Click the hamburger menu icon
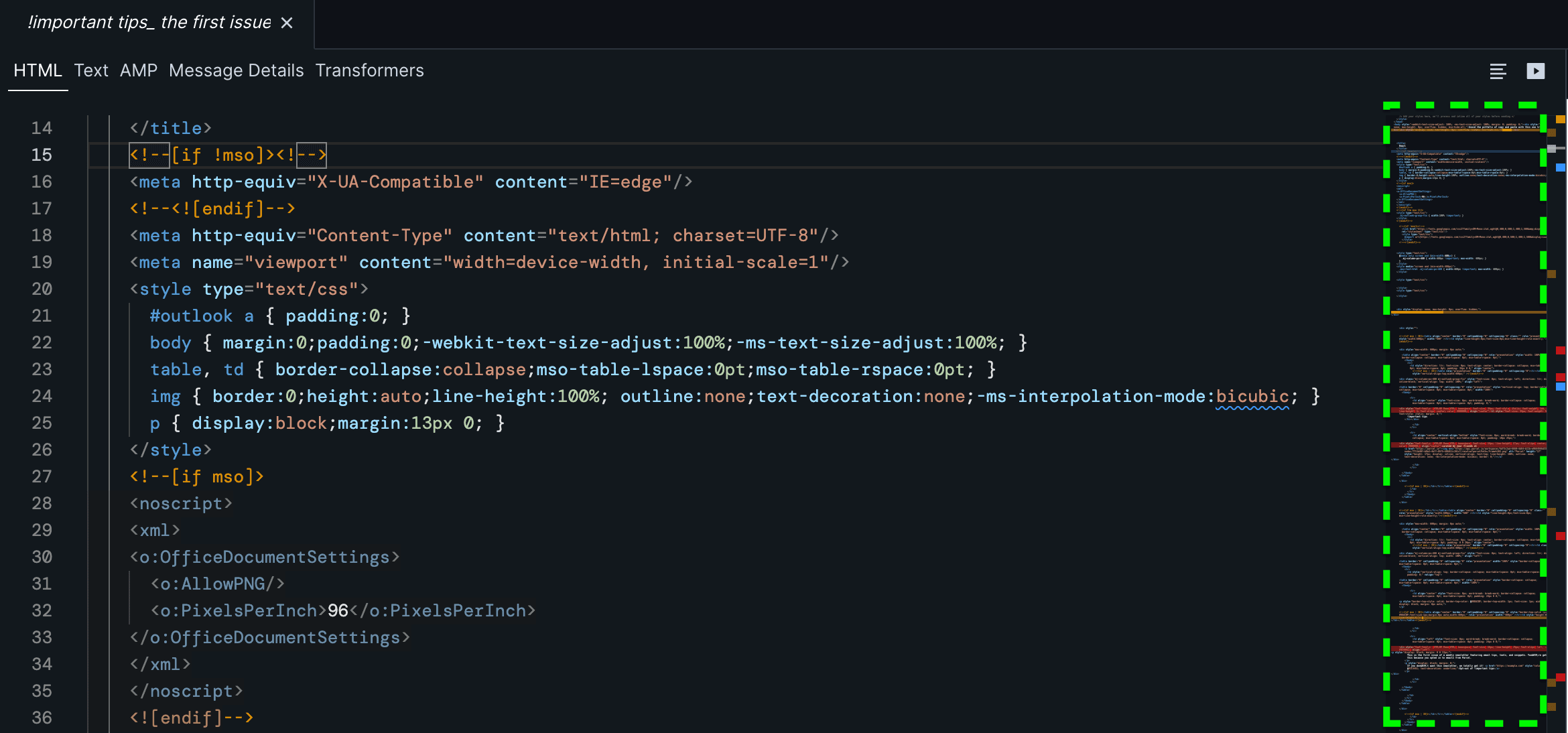 point(1498,71)
